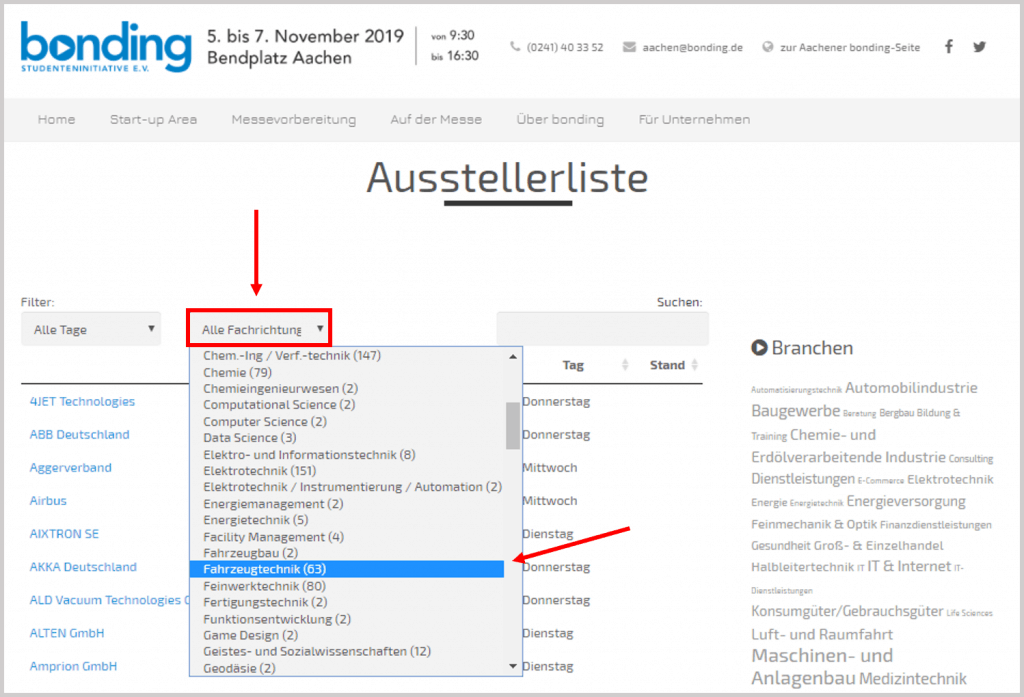
Task: Select Game Design (2) option
Action: pos(250,635)
